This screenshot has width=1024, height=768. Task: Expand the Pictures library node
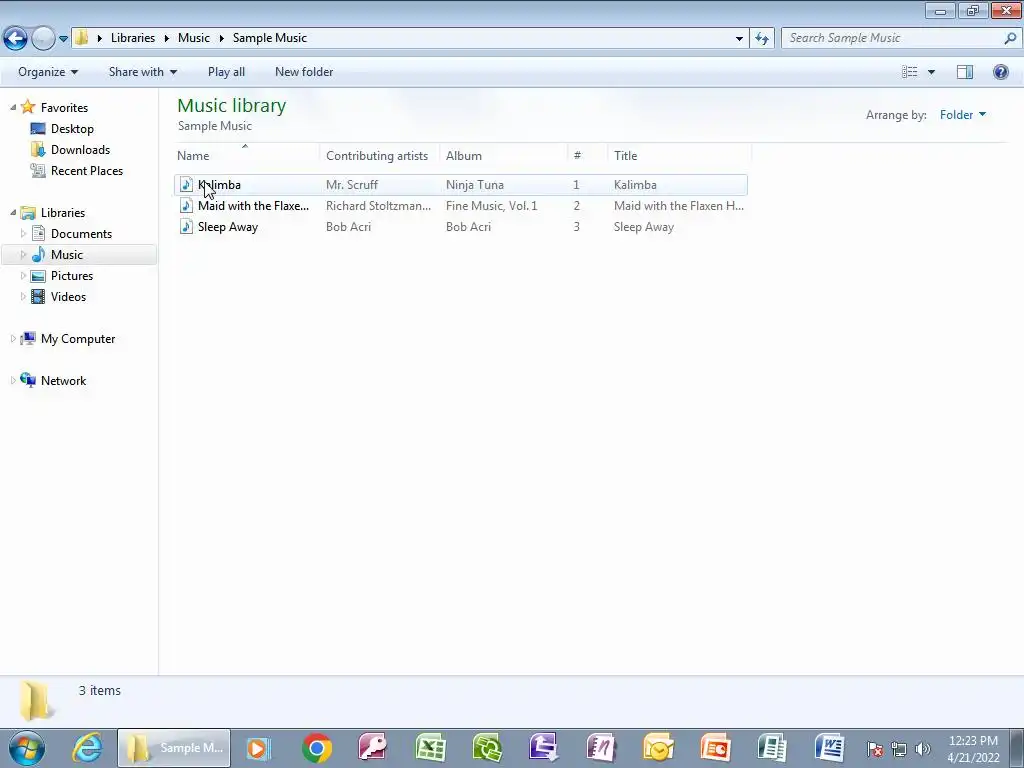point(24,275)
